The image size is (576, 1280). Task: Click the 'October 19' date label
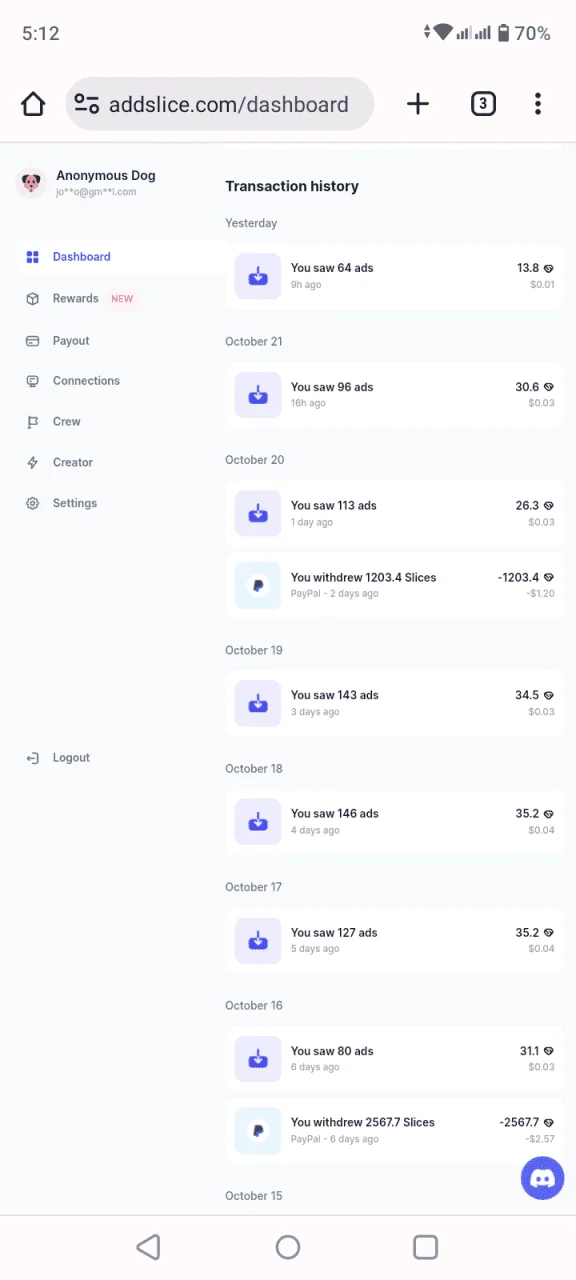coord(254,650)
